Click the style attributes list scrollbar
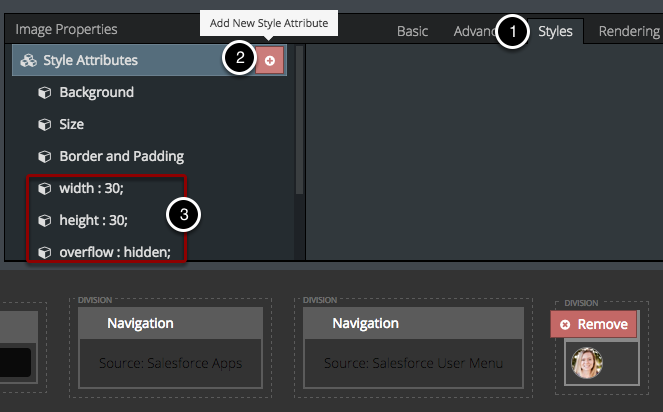 299,130
